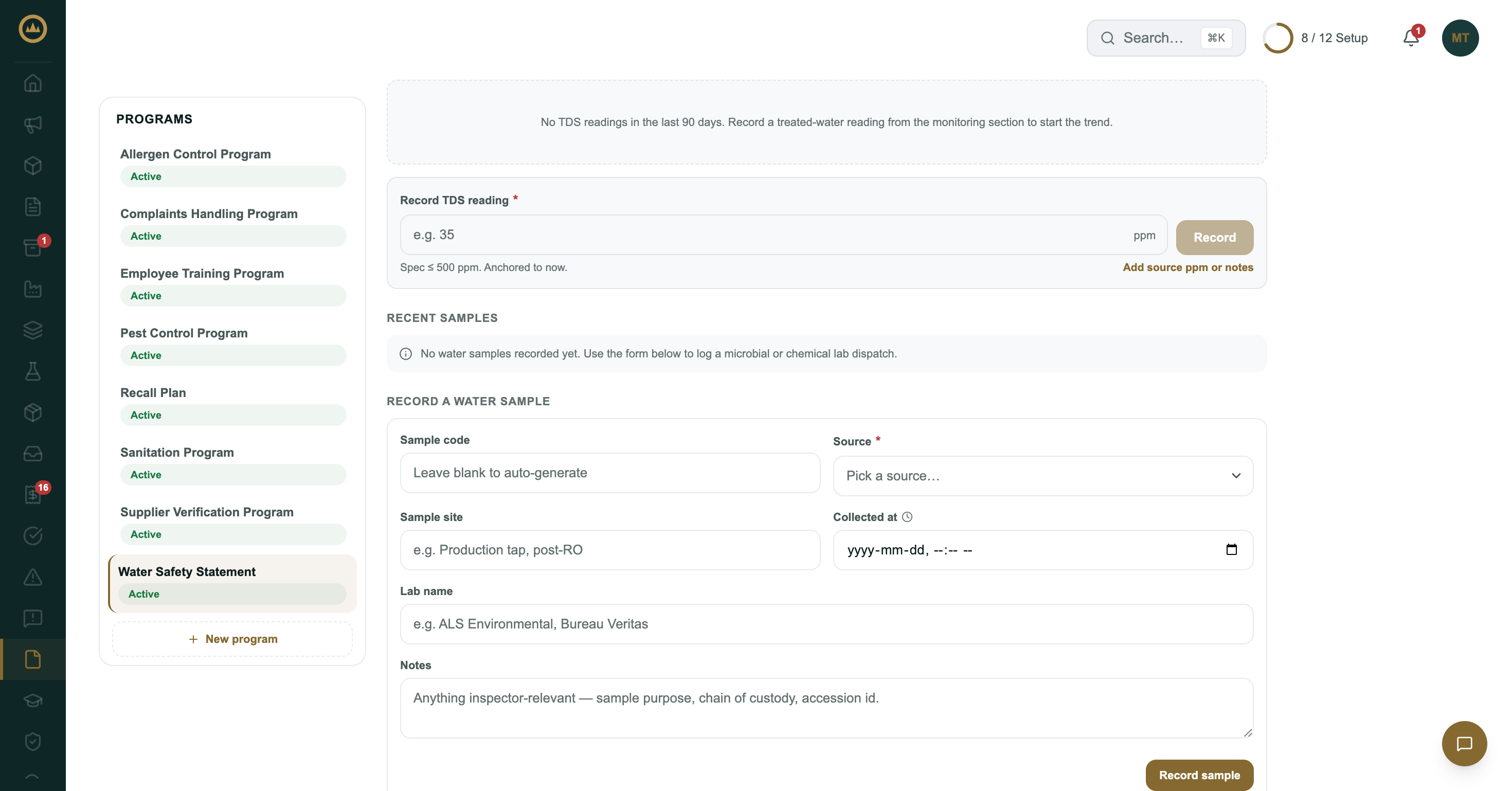Open the message alert sidebar icon
Screen dimensions: 1512x791
(x=33, y=618)
